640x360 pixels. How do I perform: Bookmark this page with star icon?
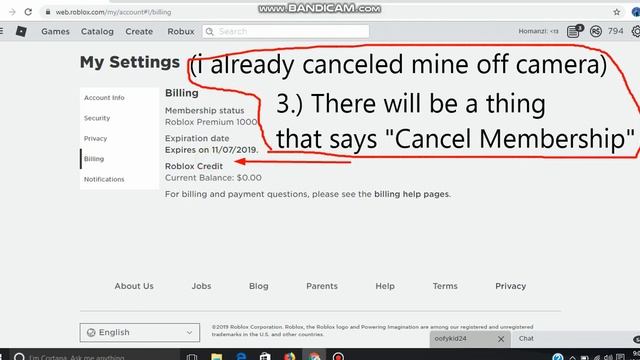[x=617, y=12]
